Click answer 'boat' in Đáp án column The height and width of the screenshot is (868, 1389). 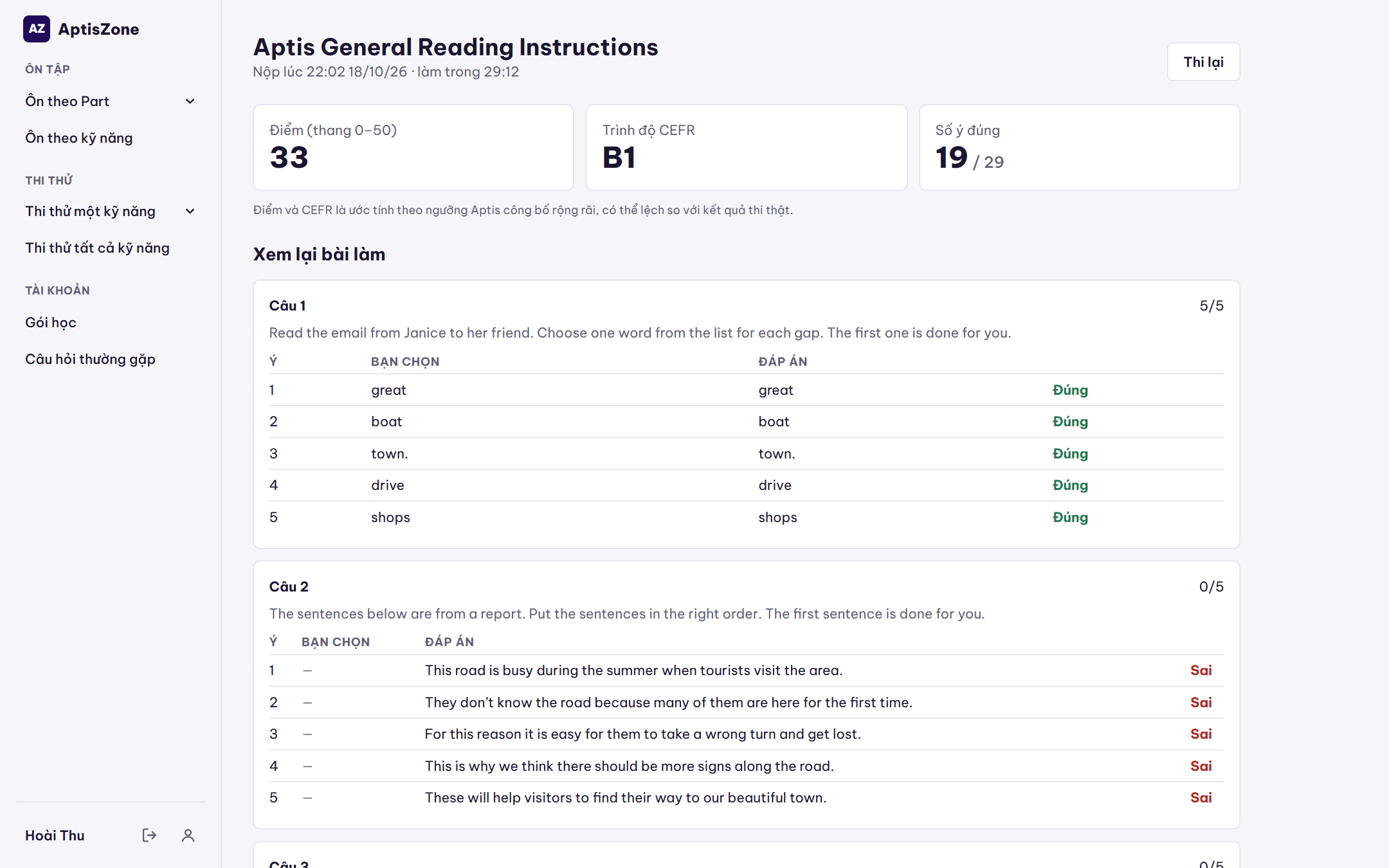click(774, 421)
